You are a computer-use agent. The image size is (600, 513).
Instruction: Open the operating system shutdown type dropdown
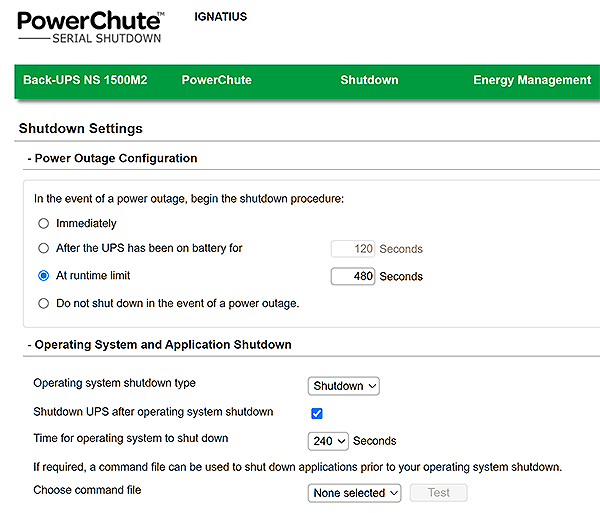(344, 386)
